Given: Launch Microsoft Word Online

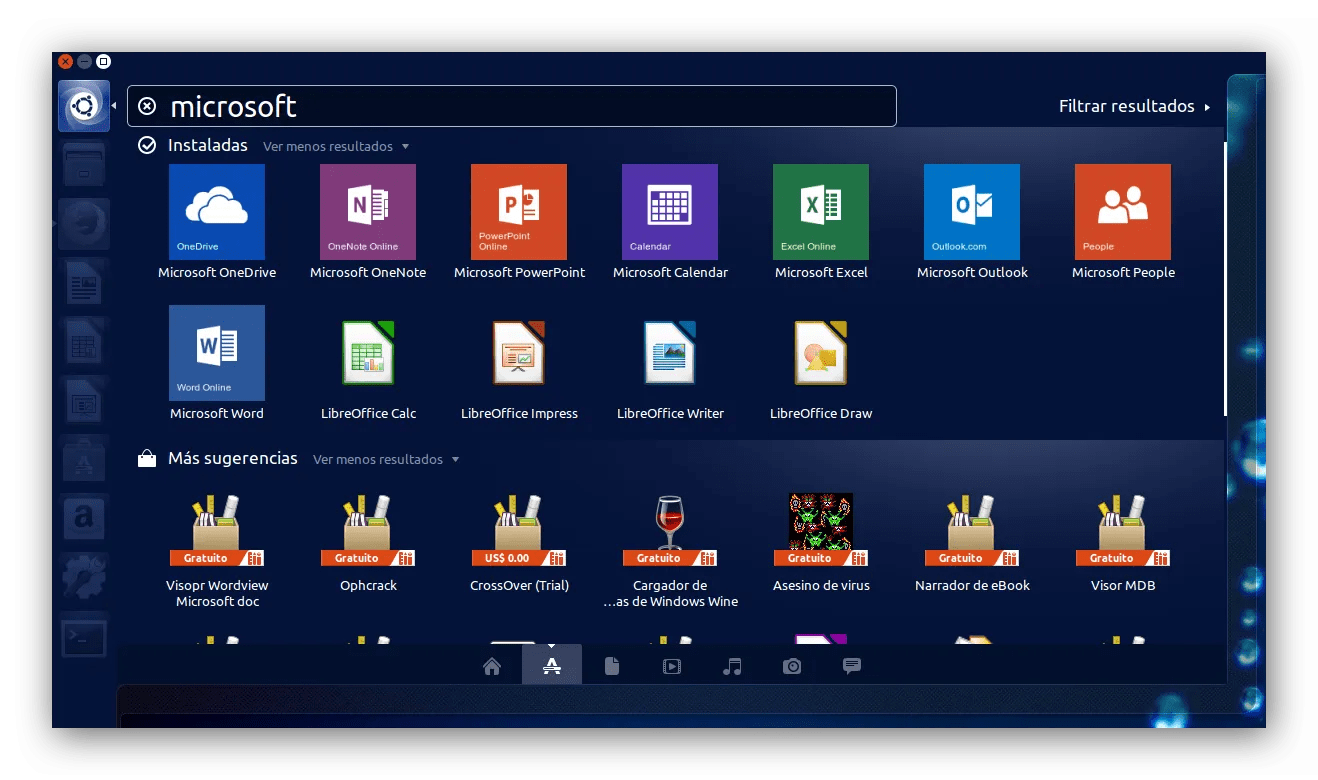Looking at the screenshot, I should click(x=217, y=353).
